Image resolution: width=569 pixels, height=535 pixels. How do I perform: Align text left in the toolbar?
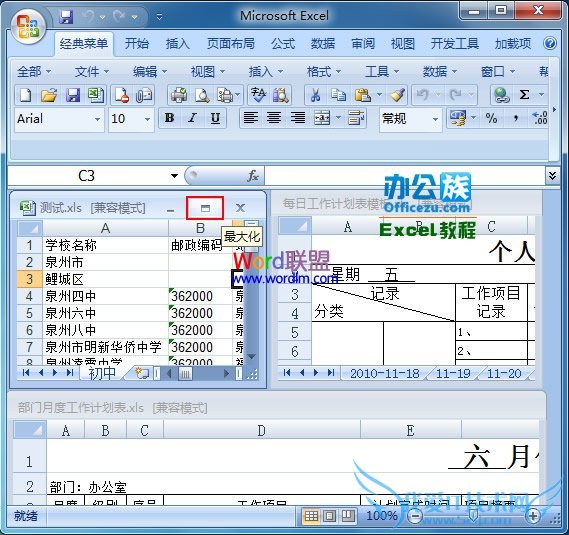(251, 118)
